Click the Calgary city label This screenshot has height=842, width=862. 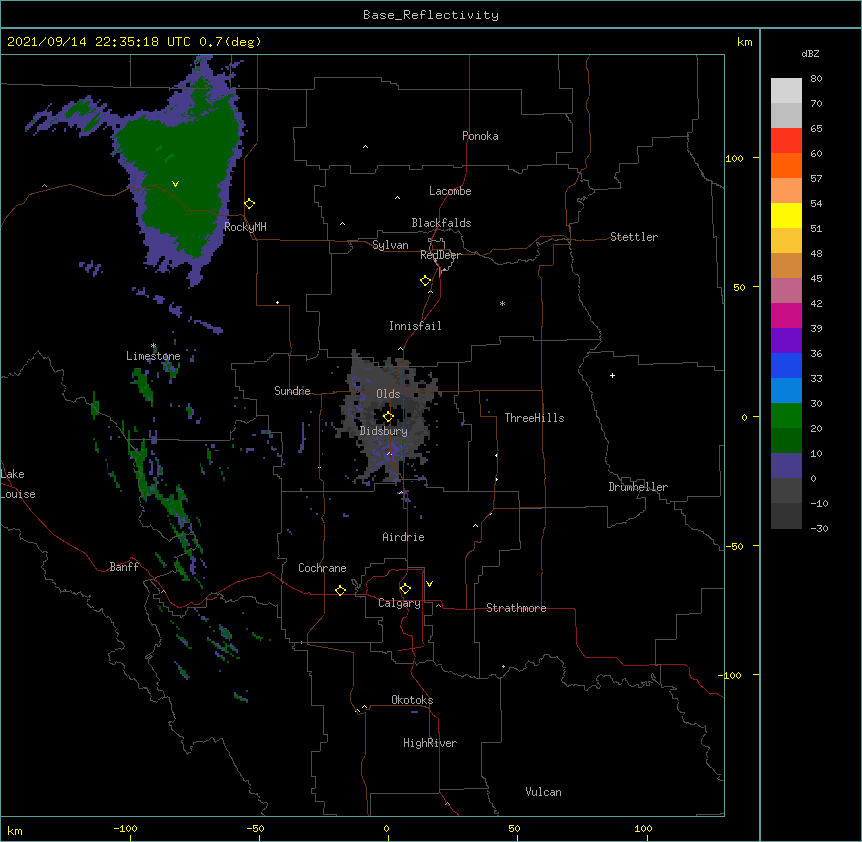399,603
